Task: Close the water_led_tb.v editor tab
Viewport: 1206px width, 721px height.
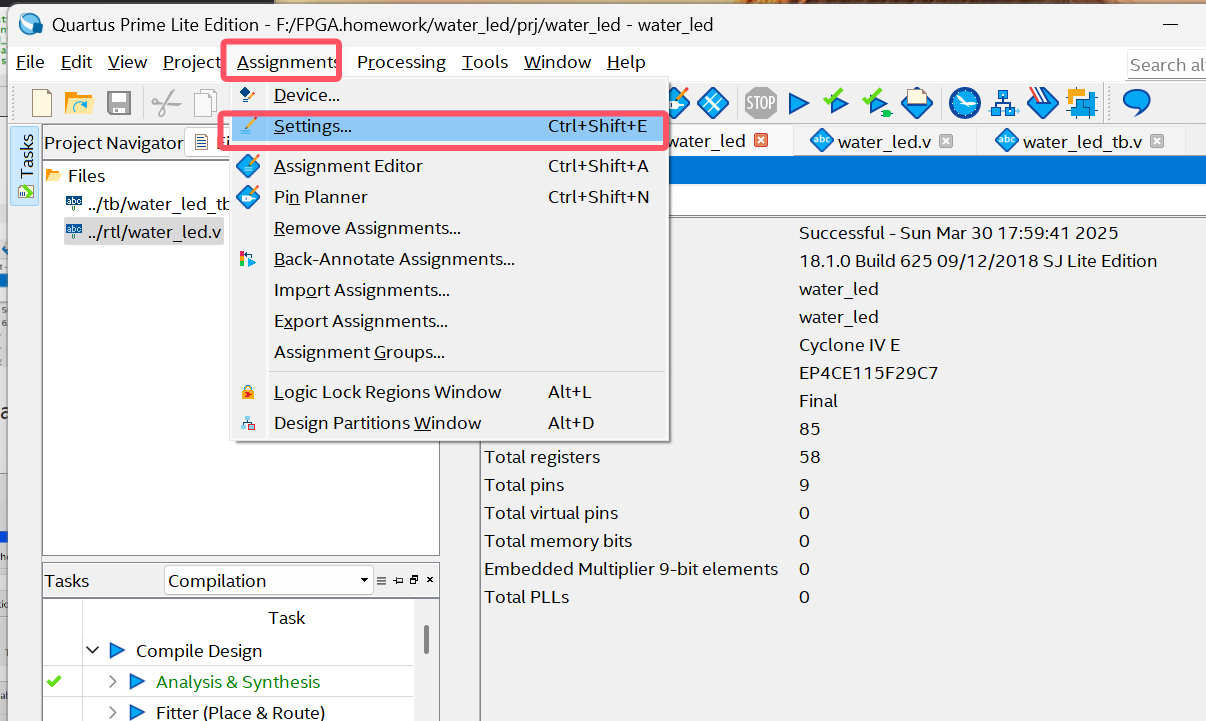Action: coord(1157,141)
